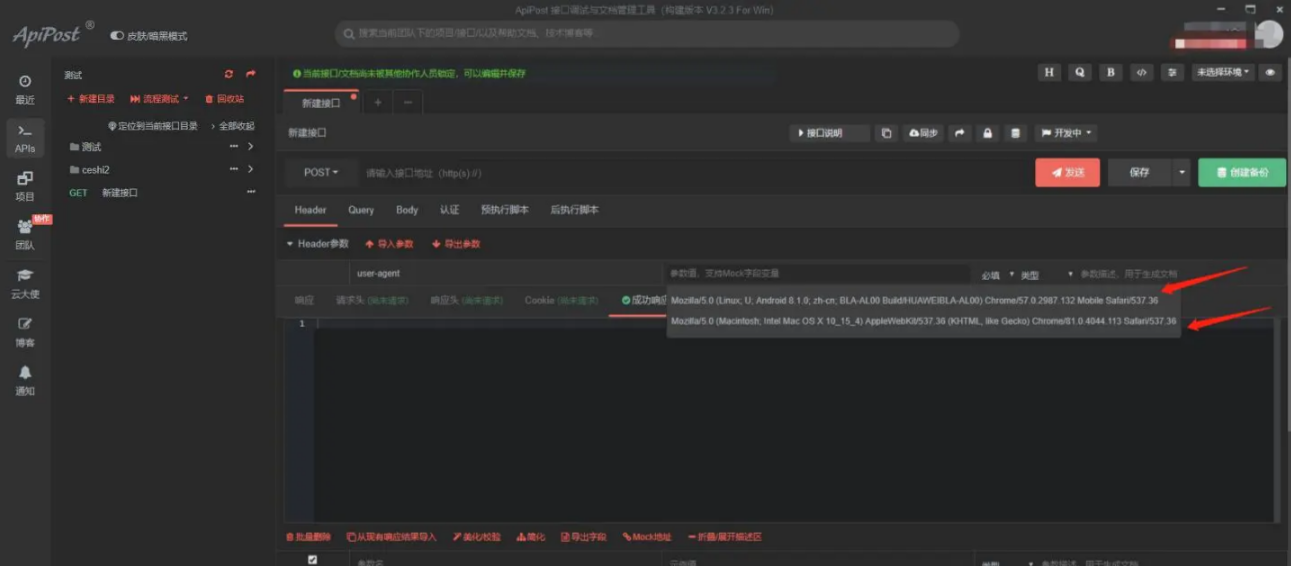Open the sliders settings toolbar icon
This screenshot has height=566, width=1291.
[1173, 73]
